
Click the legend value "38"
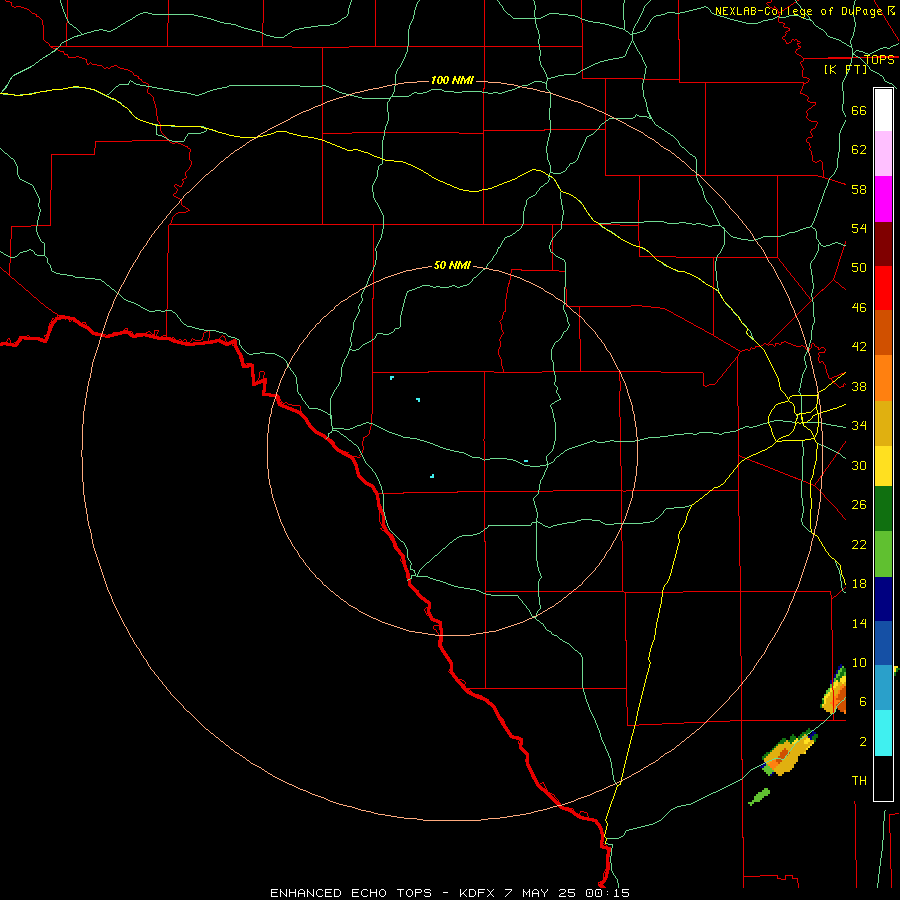859,386
